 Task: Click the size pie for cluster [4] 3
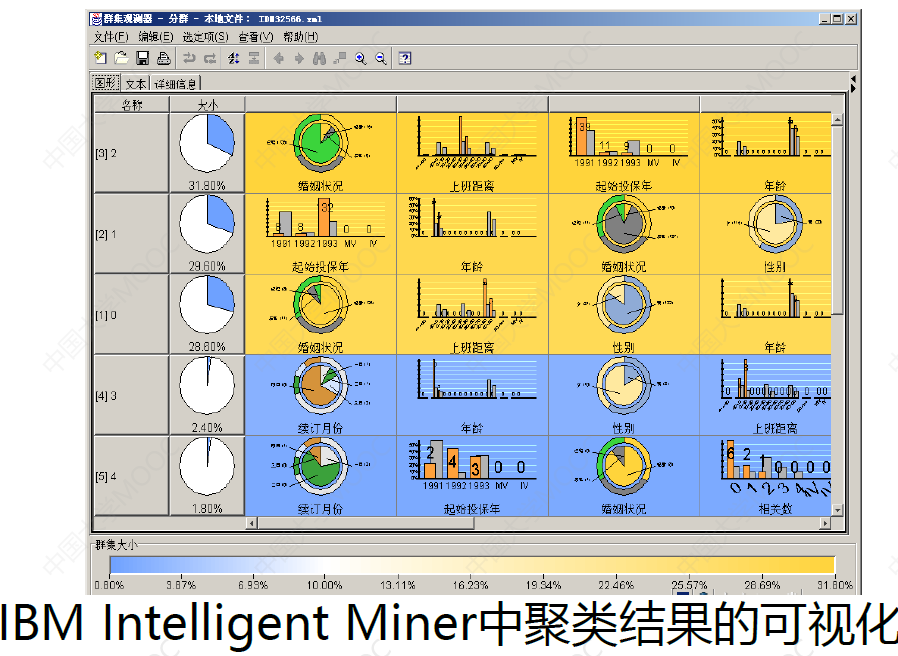tap(207, 386)
